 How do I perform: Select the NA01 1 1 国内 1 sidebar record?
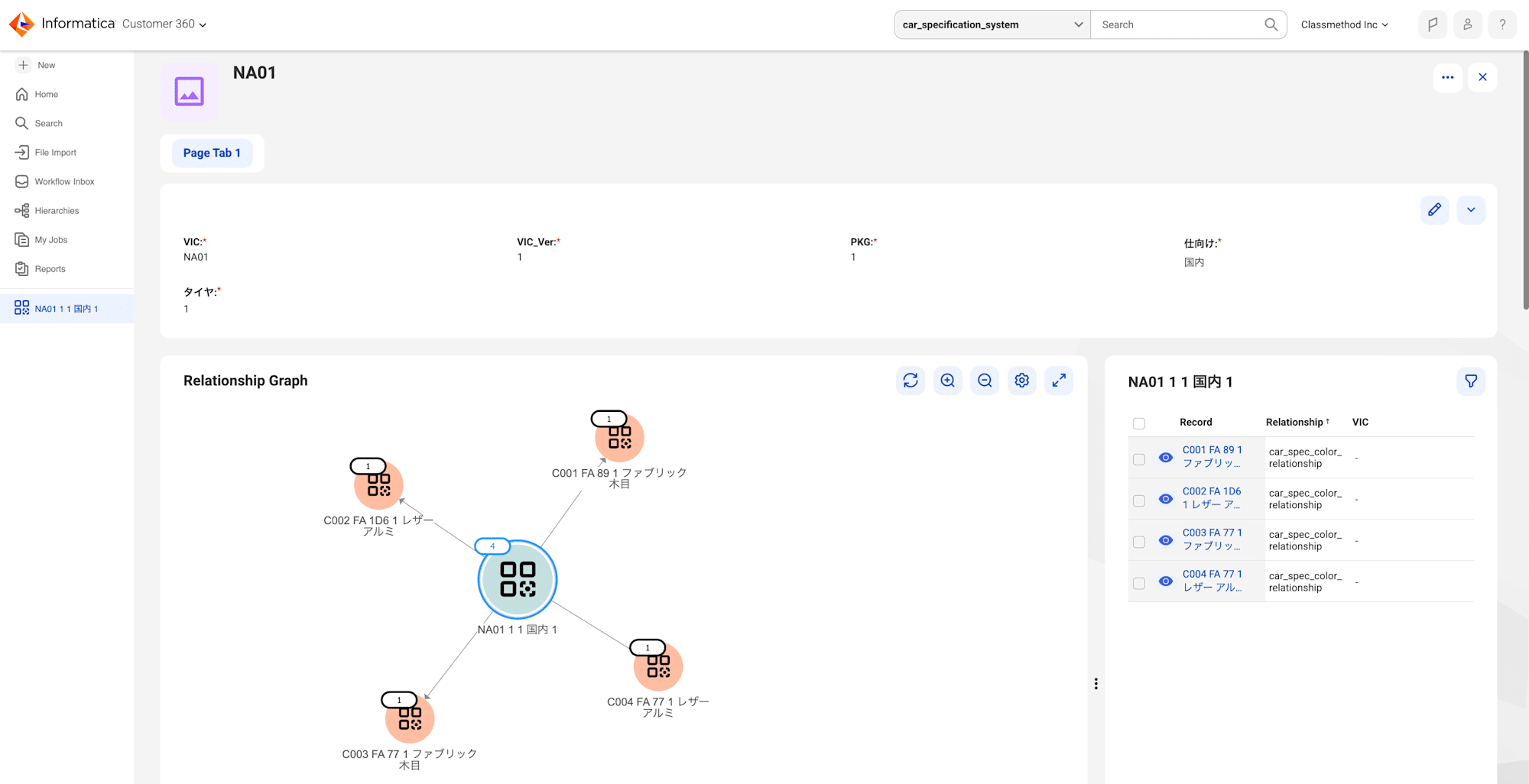tap(67, 309)
